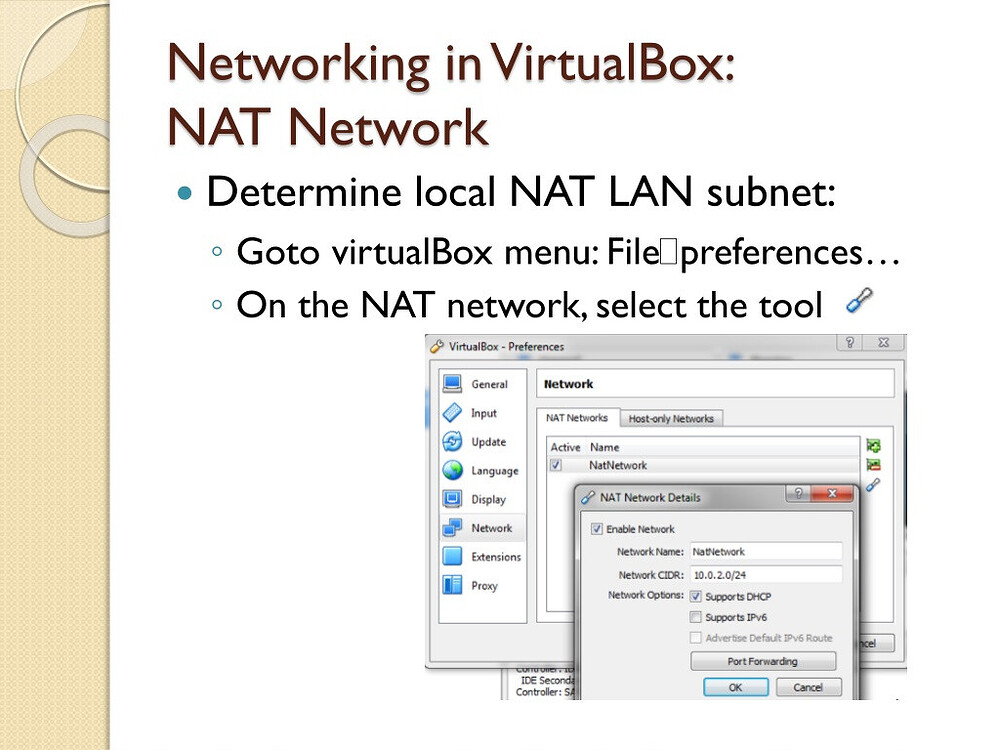Switch to the Host-only Networks tab
The height and width of the screenshot is (750, 999).
(671, 419)
